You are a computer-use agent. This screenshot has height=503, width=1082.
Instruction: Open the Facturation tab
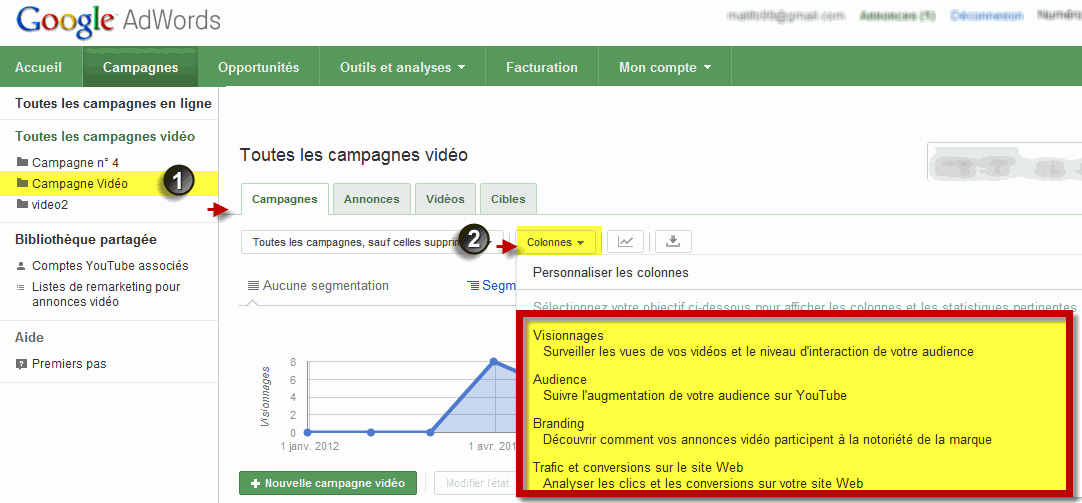542,67
